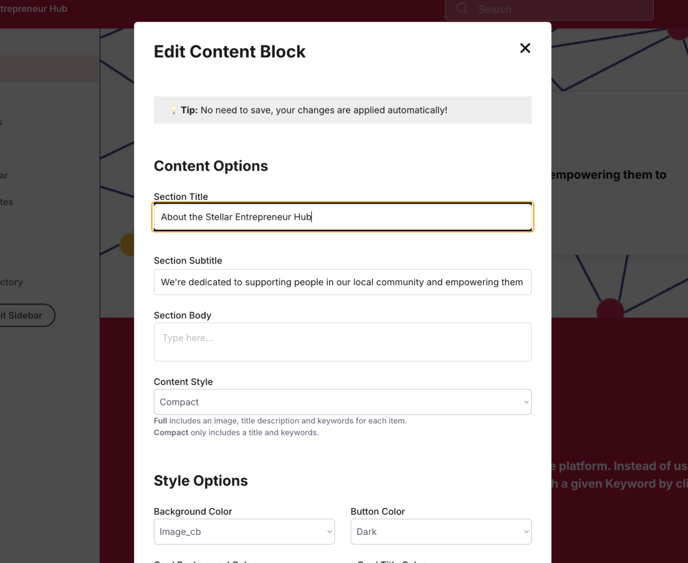Close the Edit Content Block dialog
Viewport: 688px width, 563px height.
coord(525,48)
